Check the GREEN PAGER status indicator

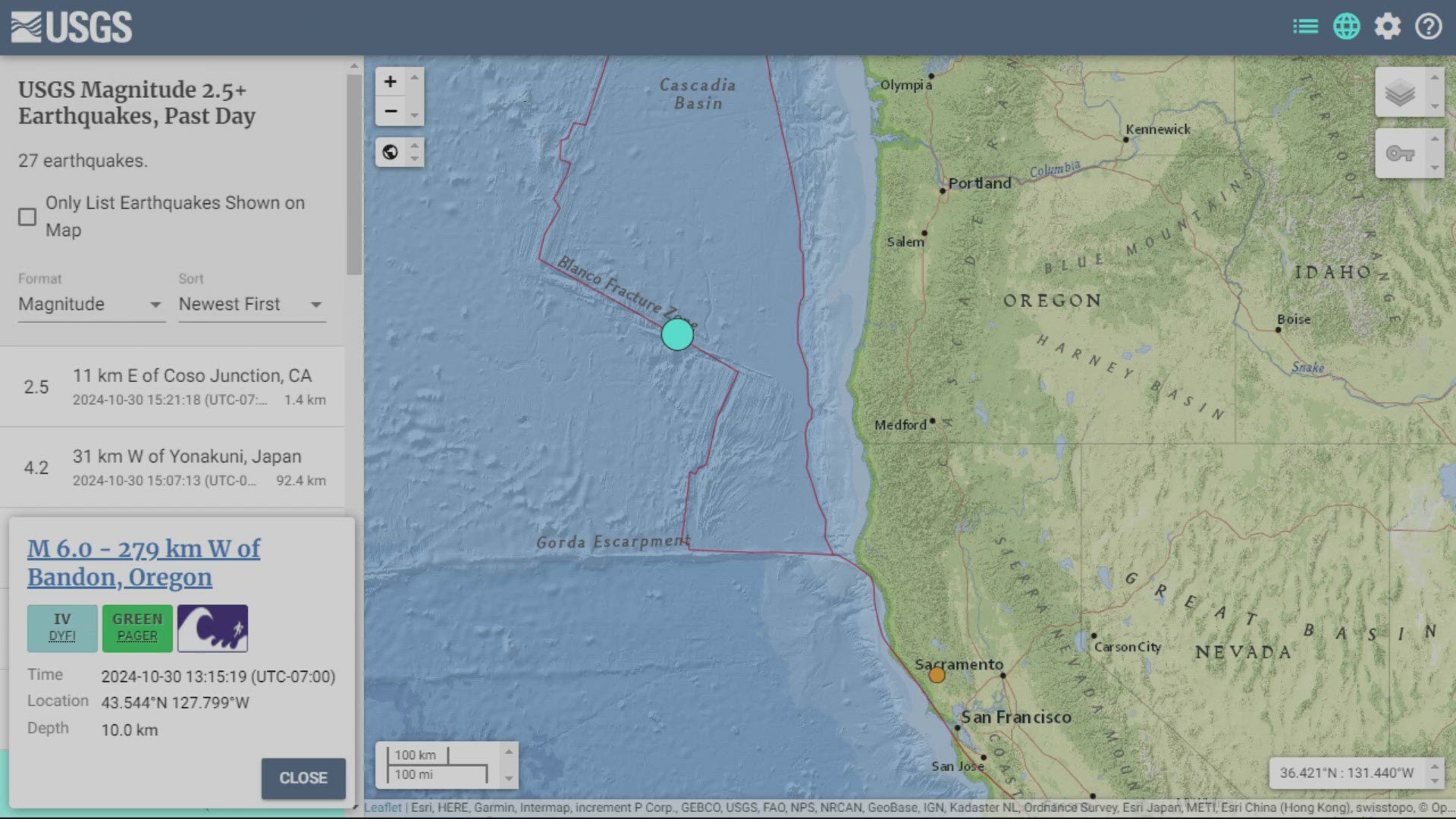[x=137, y=627]
